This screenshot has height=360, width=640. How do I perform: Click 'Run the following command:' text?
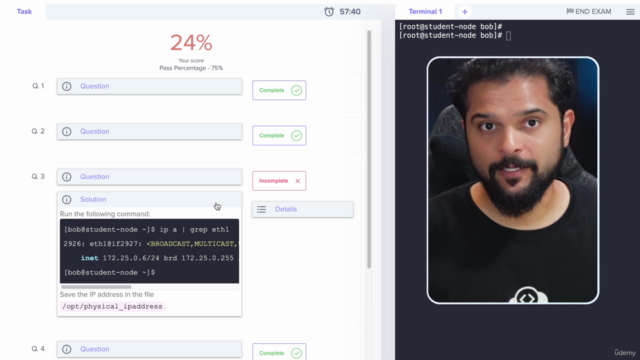(105, 214)
